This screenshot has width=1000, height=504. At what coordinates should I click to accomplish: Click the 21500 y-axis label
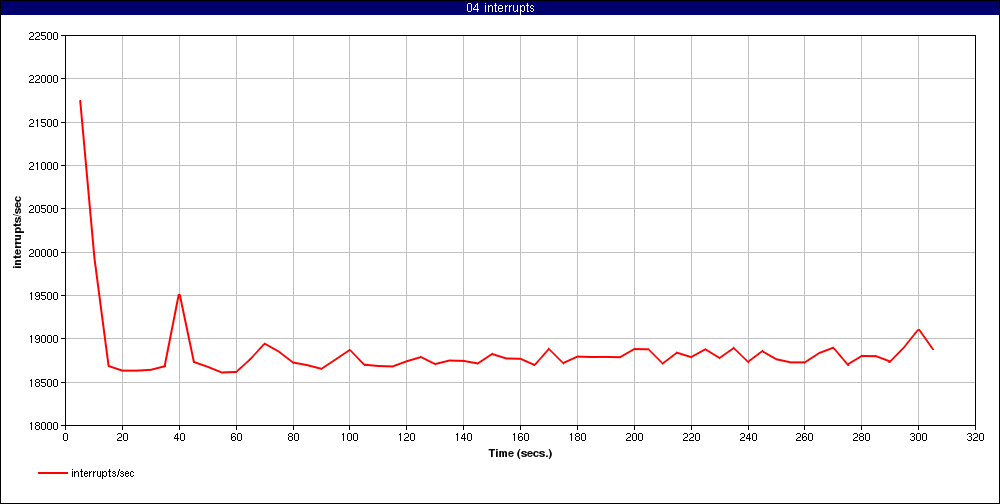[44, 122]
